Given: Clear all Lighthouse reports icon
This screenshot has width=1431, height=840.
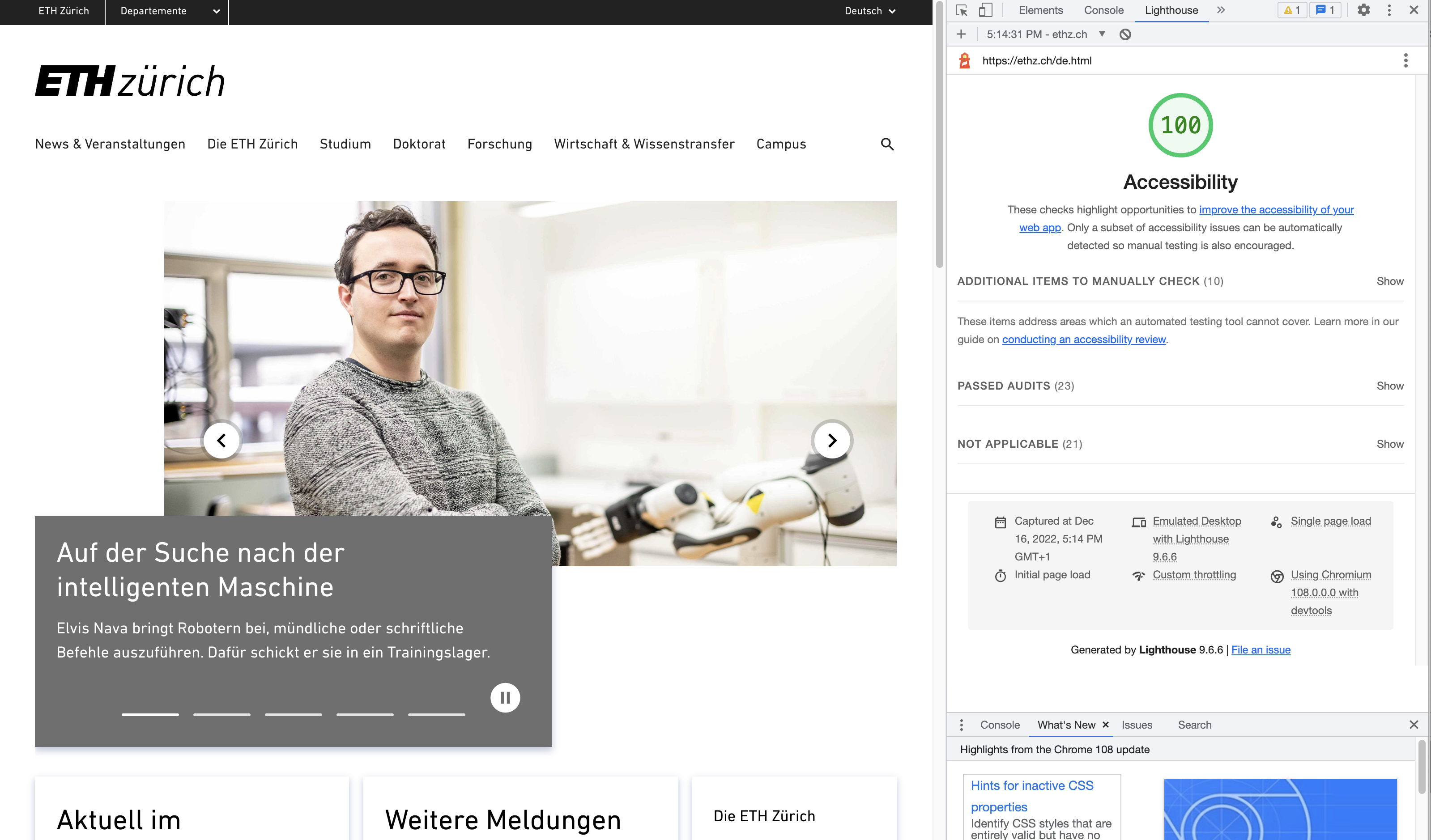Looking at the screenshot, I should tap(1125, 34).
